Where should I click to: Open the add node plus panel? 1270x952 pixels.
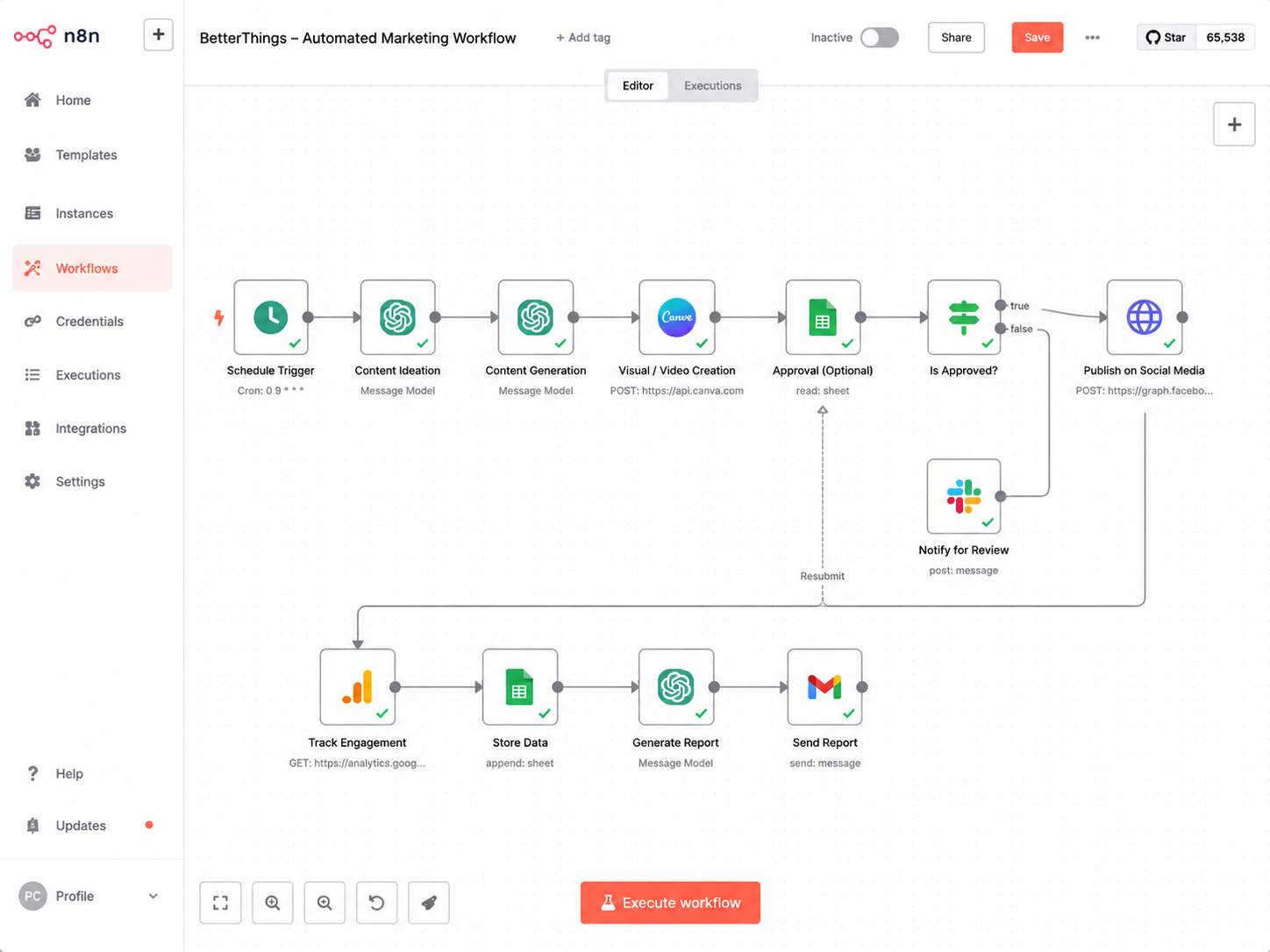(1234, 124)
